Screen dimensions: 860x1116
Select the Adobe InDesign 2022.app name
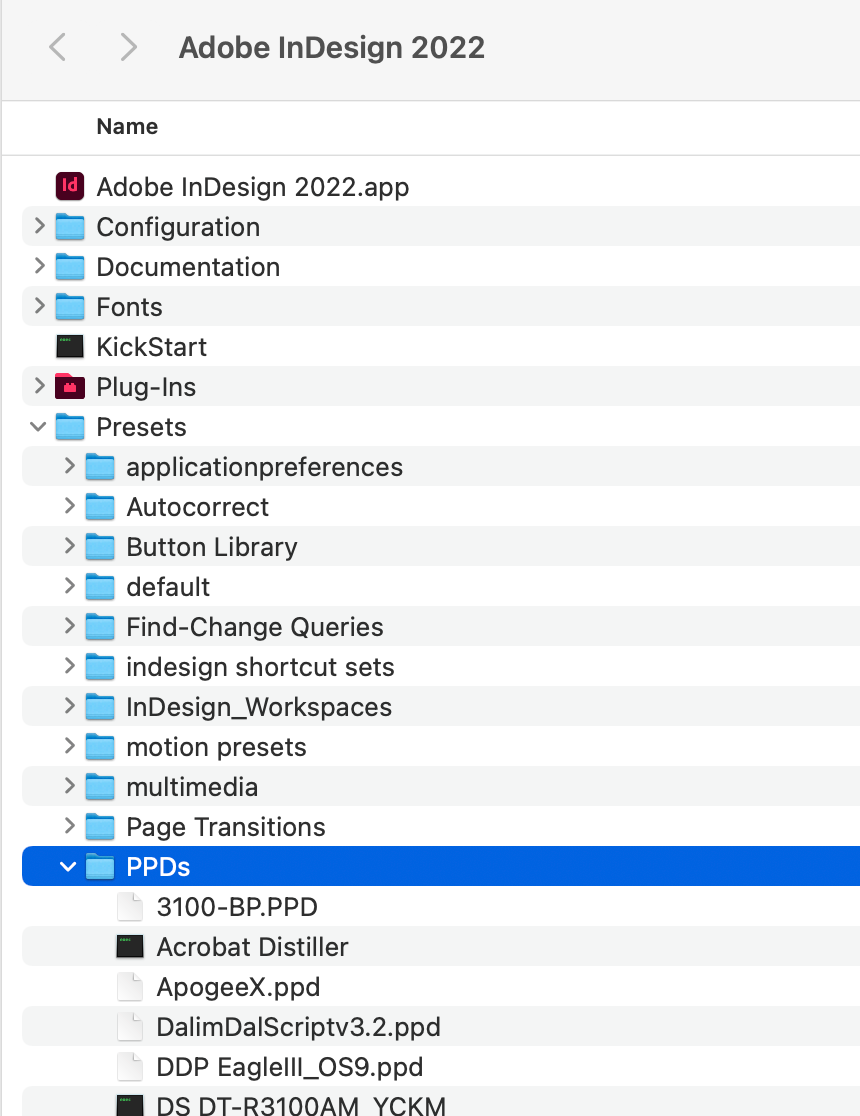(253, 187)
